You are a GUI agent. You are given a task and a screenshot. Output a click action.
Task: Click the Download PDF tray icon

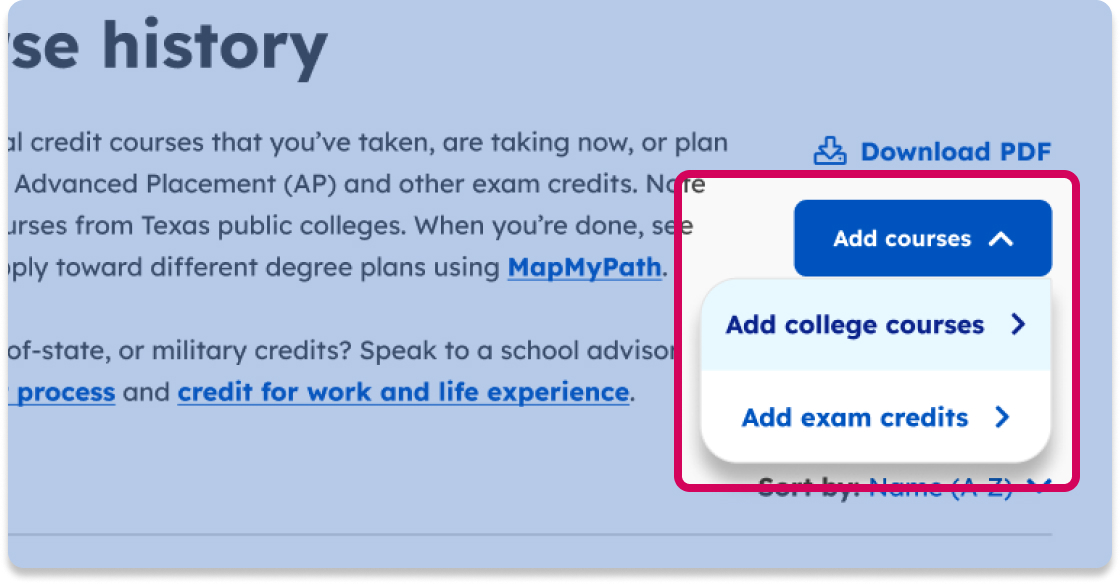[x=829, y=151]
